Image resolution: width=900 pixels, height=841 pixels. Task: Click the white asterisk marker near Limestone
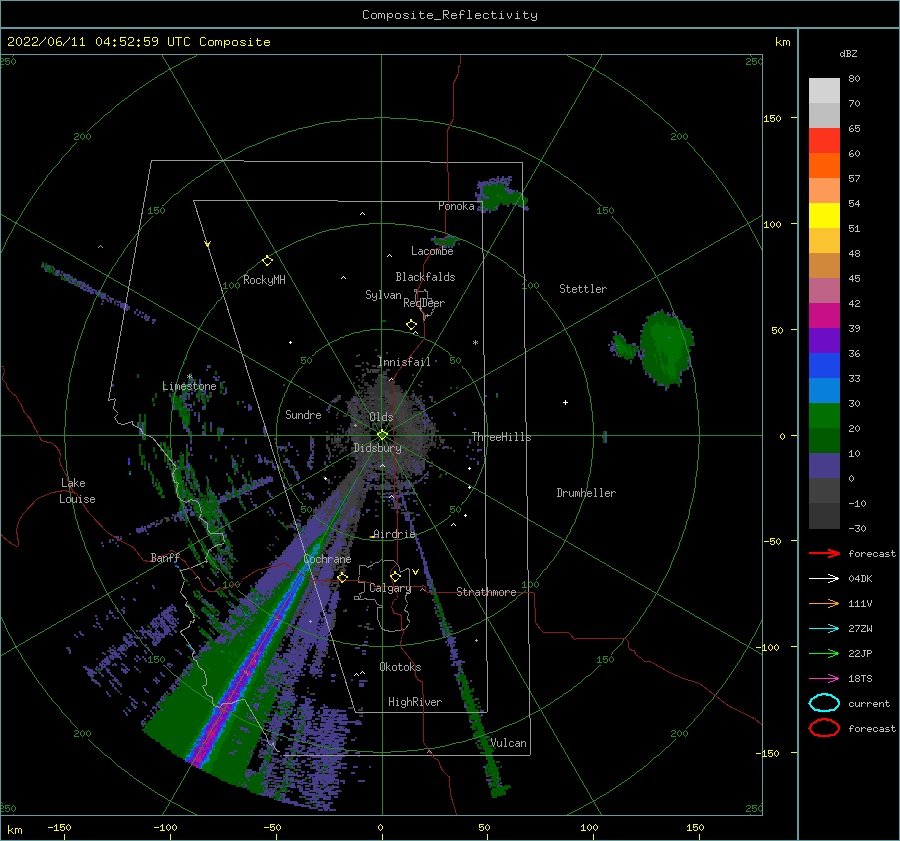click(189, 377)
